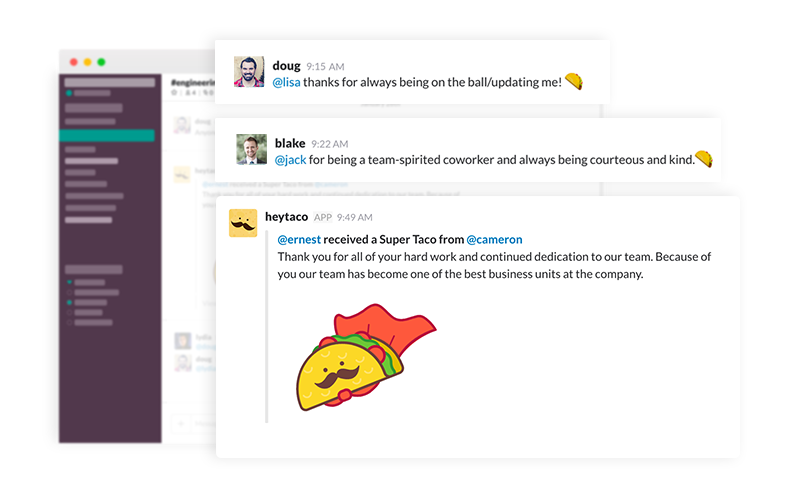The image size is (800, 500).
Task: Click the green macOS fullscreen button
Action: (102, 62)
